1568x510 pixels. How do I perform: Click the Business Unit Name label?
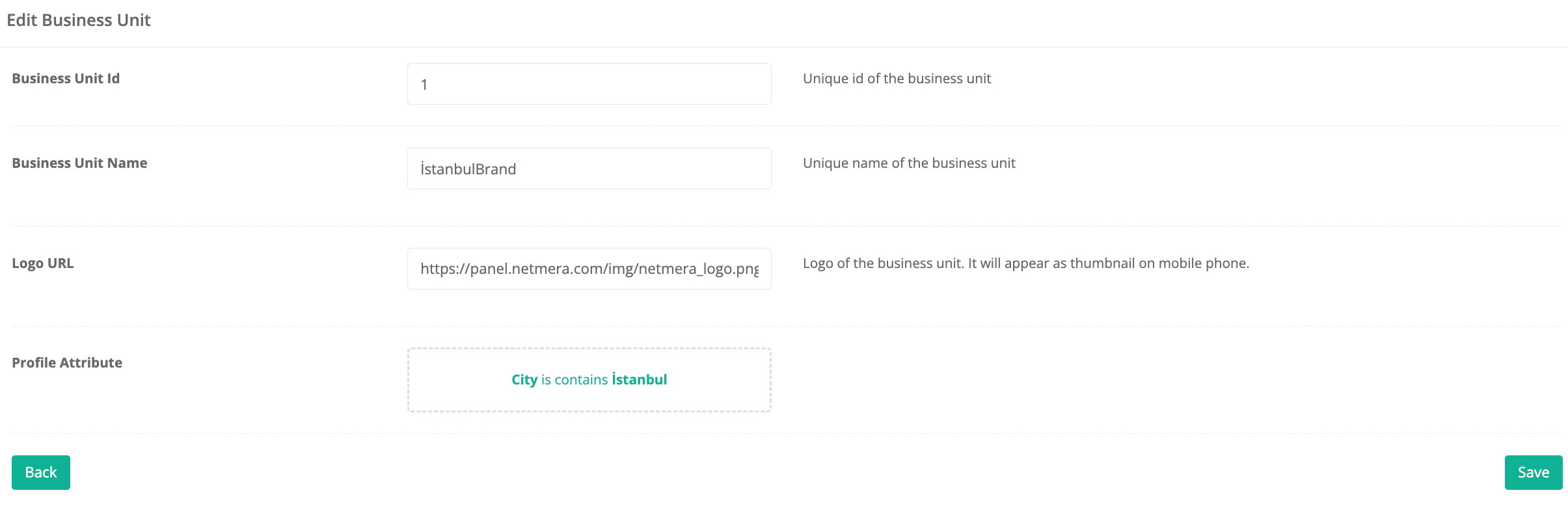(79, 163)
